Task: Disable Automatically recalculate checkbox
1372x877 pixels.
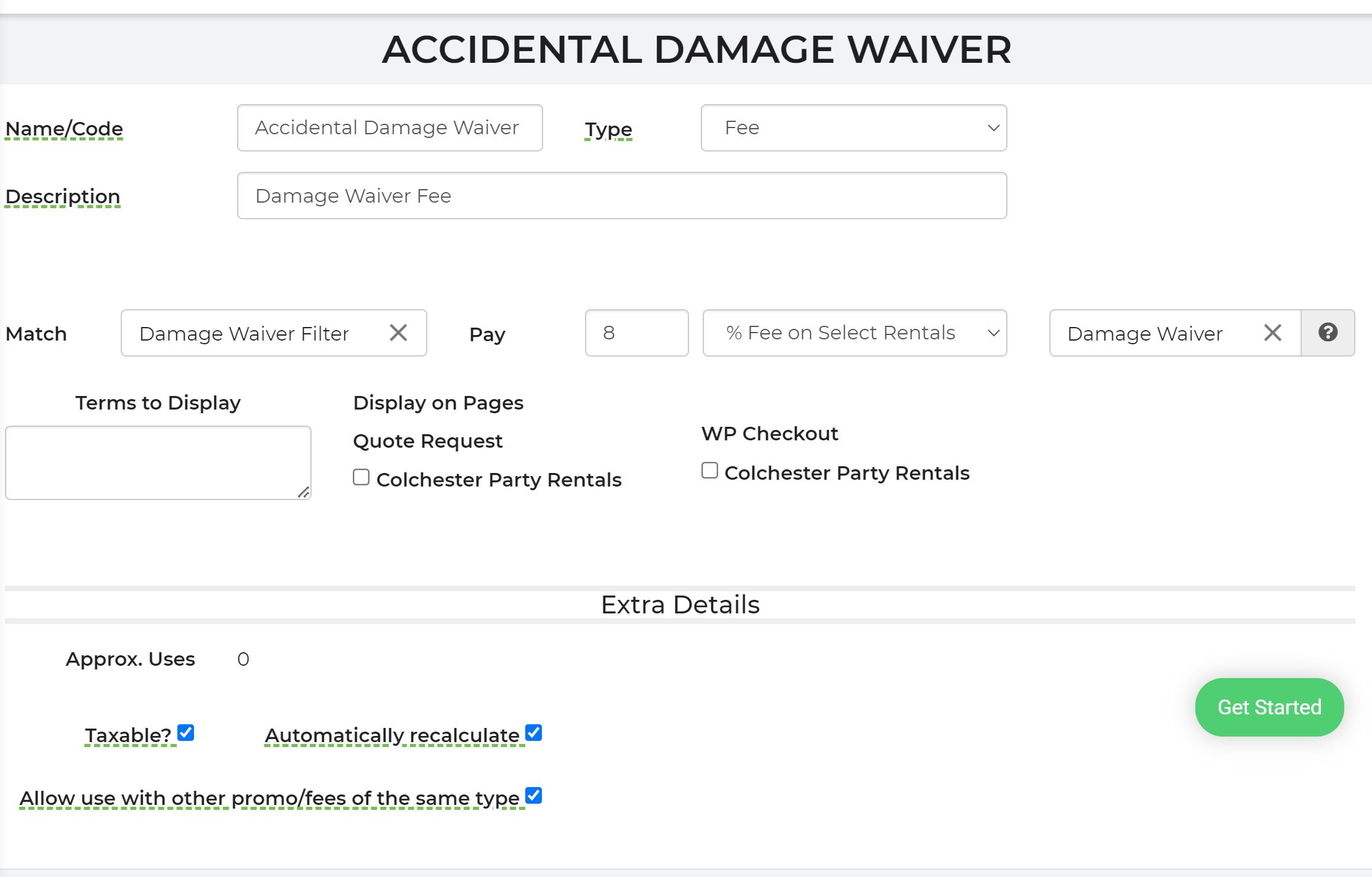Action: tap(533, 733)
